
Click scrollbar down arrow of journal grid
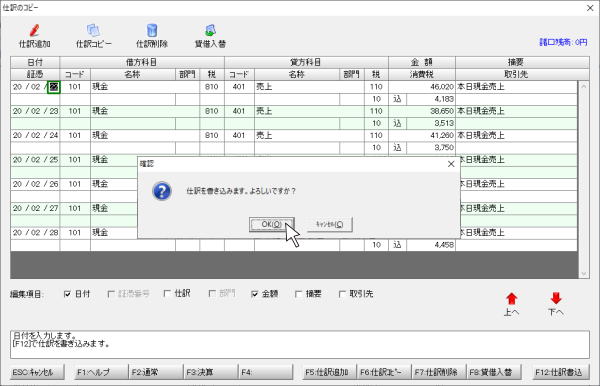(584, 274)
